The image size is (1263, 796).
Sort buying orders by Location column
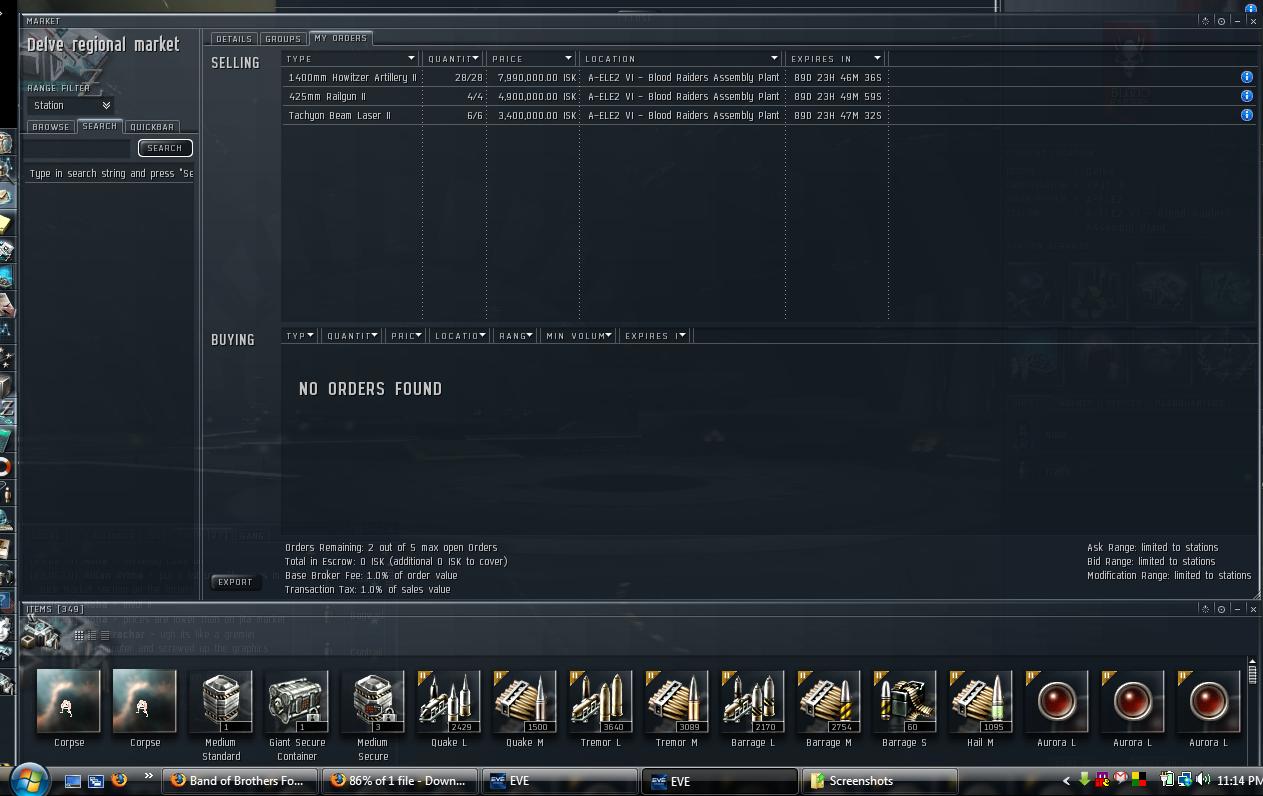(459, 336)
